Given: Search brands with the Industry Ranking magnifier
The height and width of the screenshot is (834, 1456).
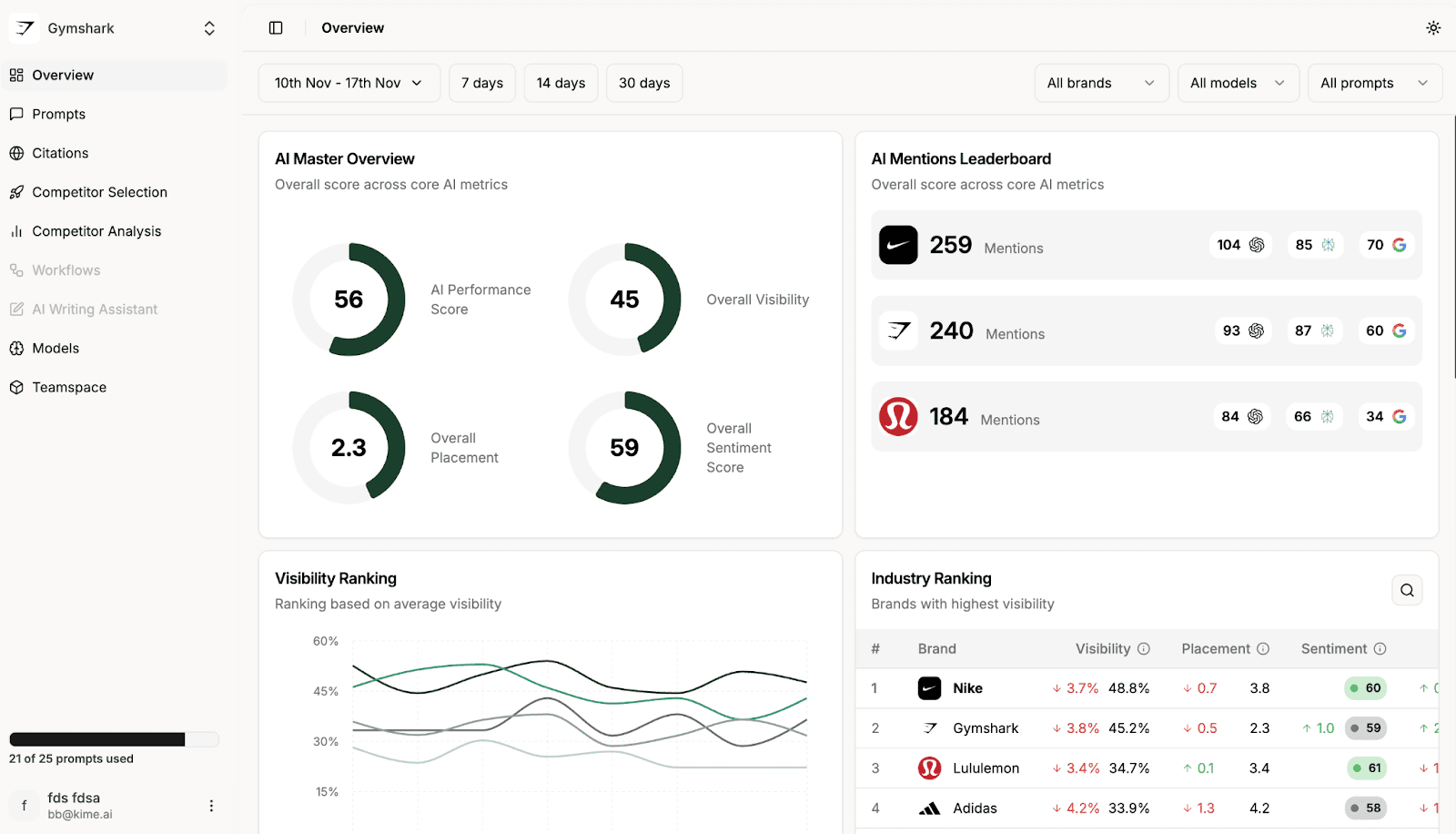Looking at the screenshot, I should click(1407, 590).
